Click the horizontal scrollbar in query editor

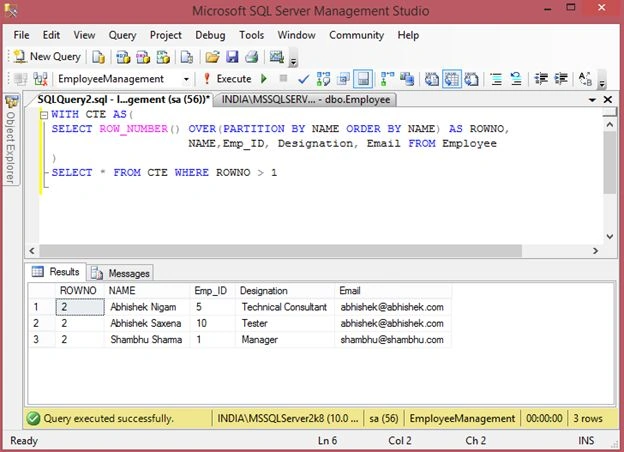pyautogui.click(x=281, y=251)
